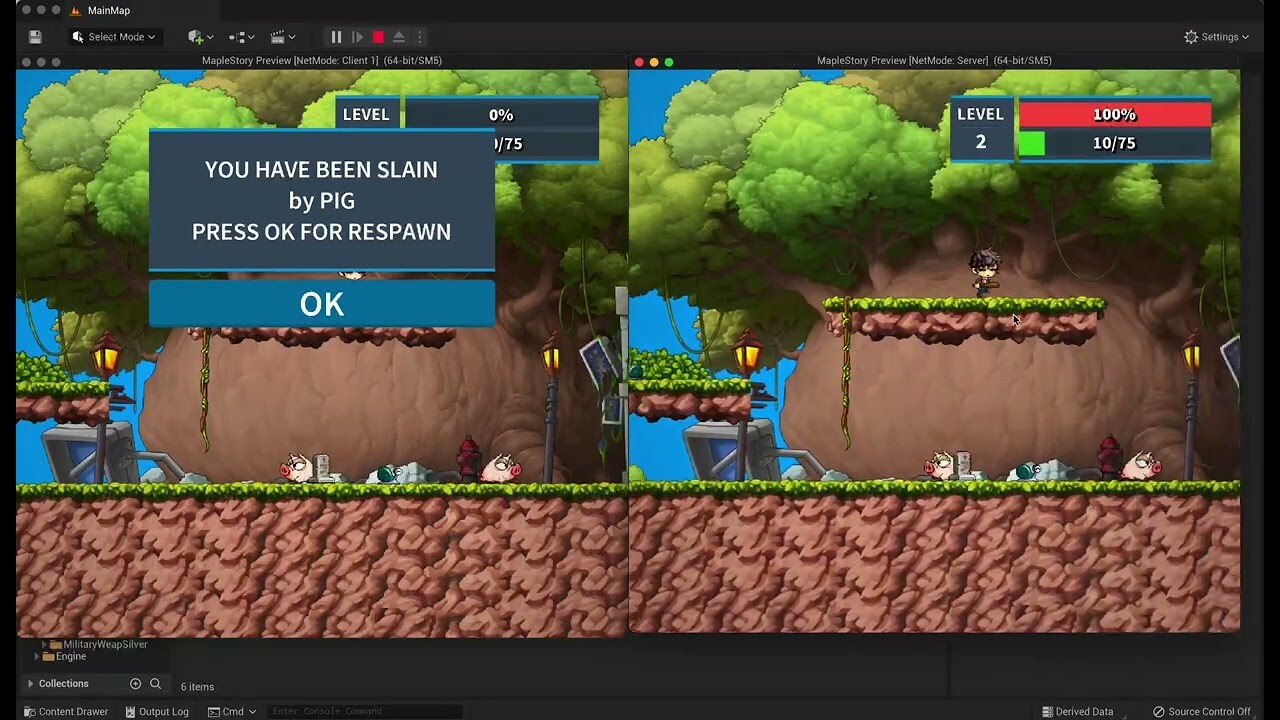Click the red 100% health bar
Viewport: 1280px width, 720px height.
click(x=1114, y=114)
